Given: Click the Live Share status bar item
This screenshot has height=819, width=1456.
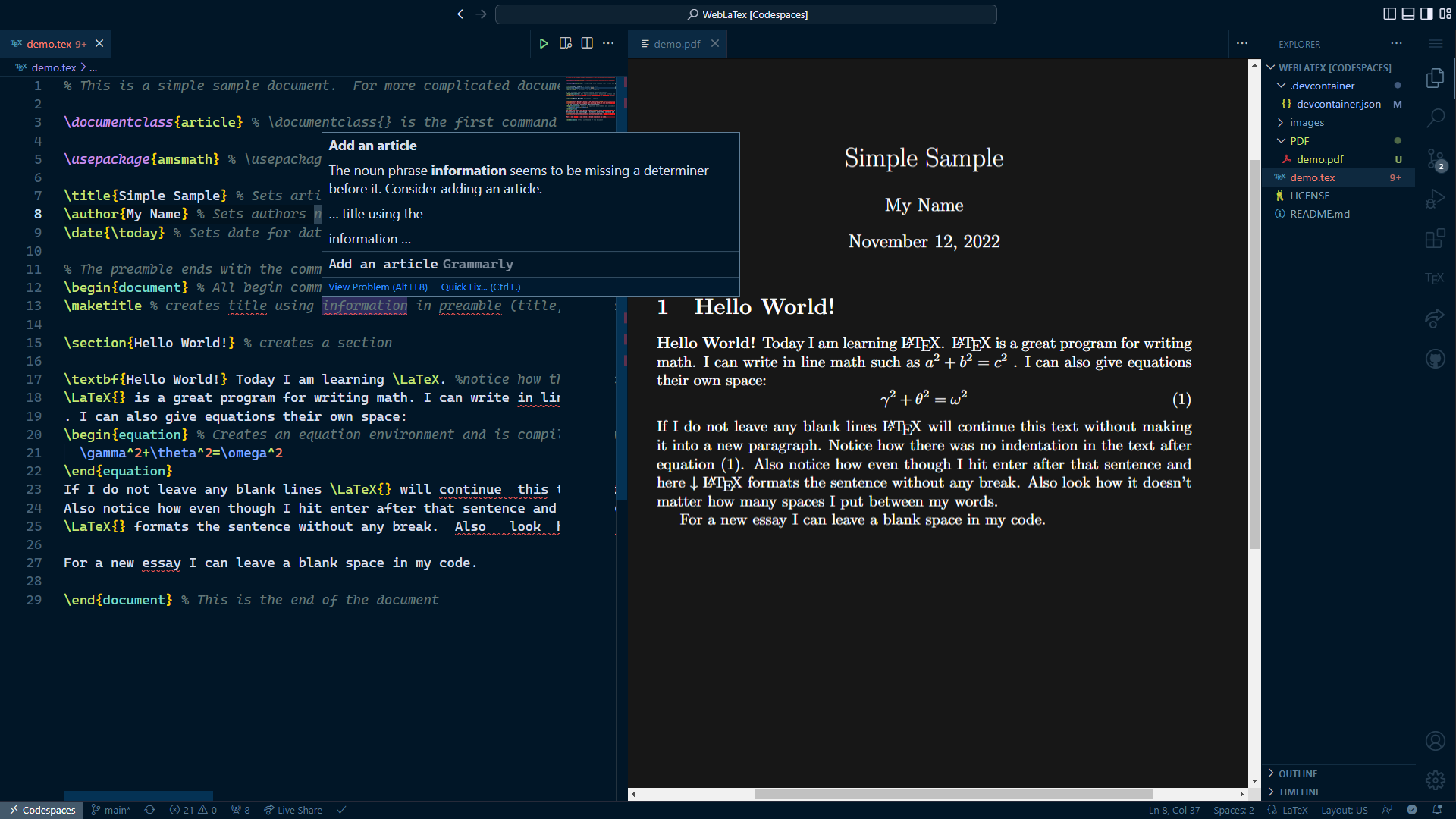Looking at the screenshot, I should point(293,810).
